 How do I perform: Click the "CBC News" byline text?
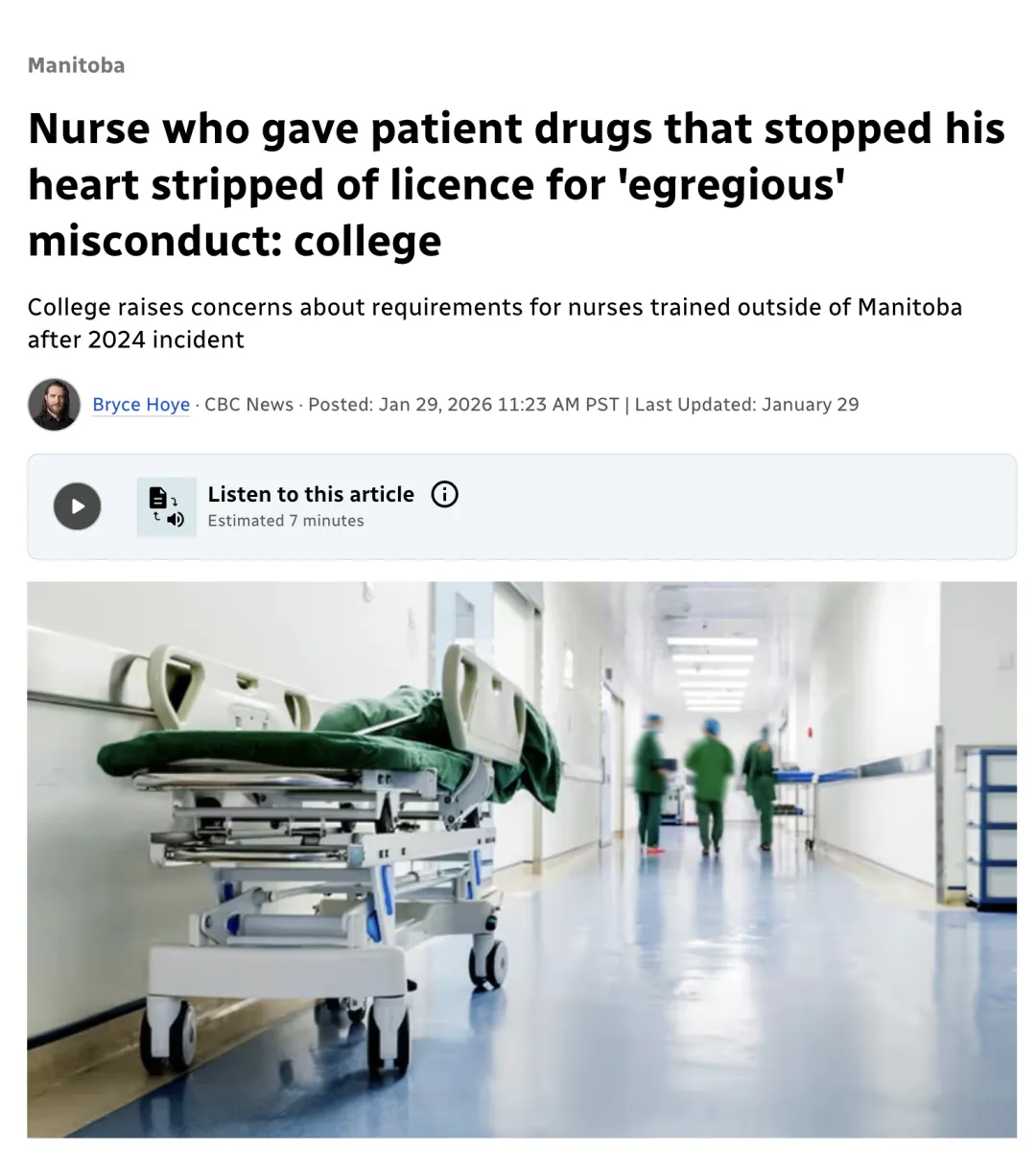click(x=248, y=405)
